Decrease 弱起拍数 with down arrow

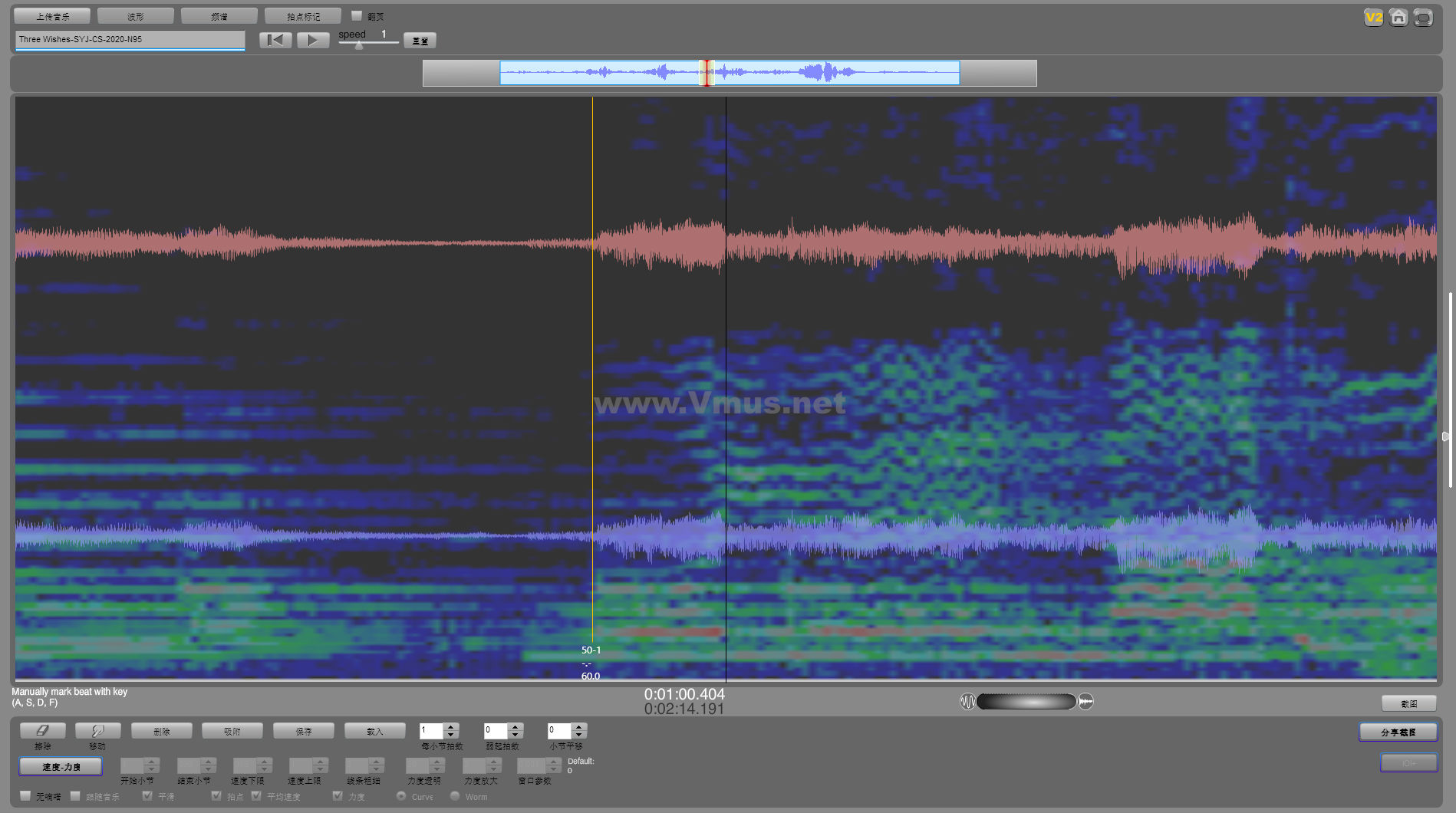coord(516,735)
